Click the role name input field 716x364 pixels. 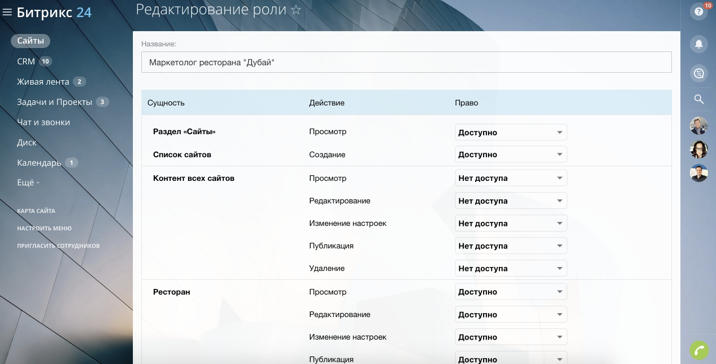click(x=406, y=62)
